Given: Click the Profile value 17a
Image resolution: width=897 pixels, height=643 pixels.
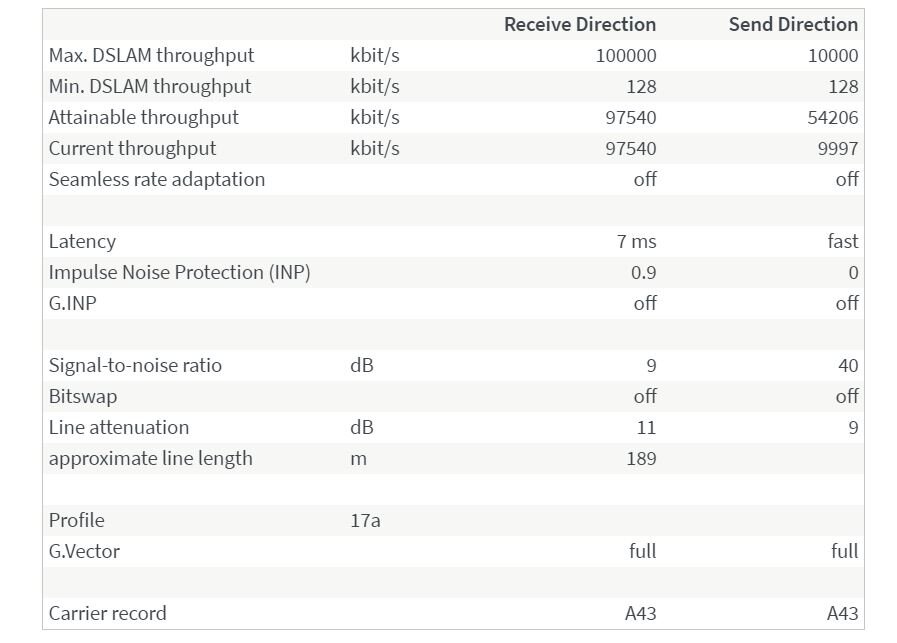Looking at the screenshot, I should pyautogui.click(x=365, y=521).
